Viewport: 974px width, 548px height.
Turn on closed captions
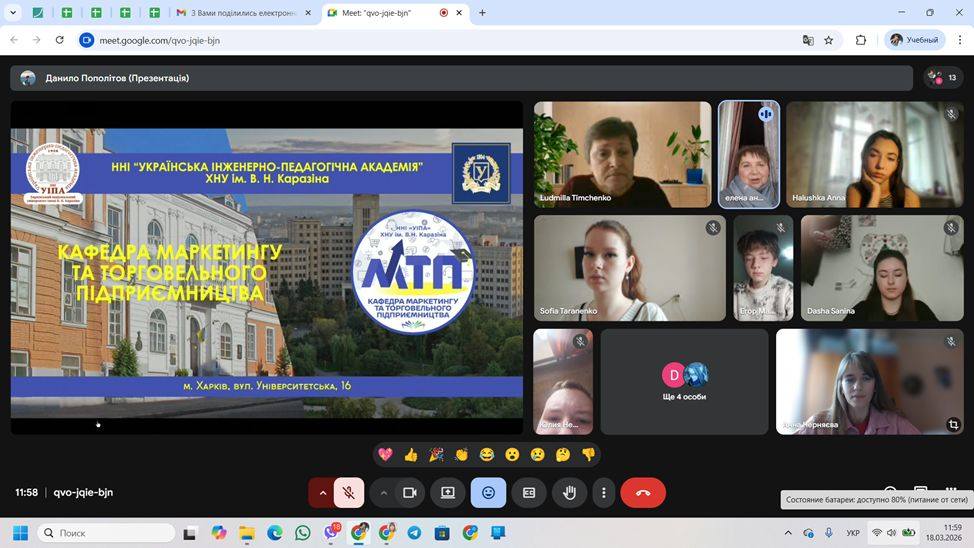(529, 492)
